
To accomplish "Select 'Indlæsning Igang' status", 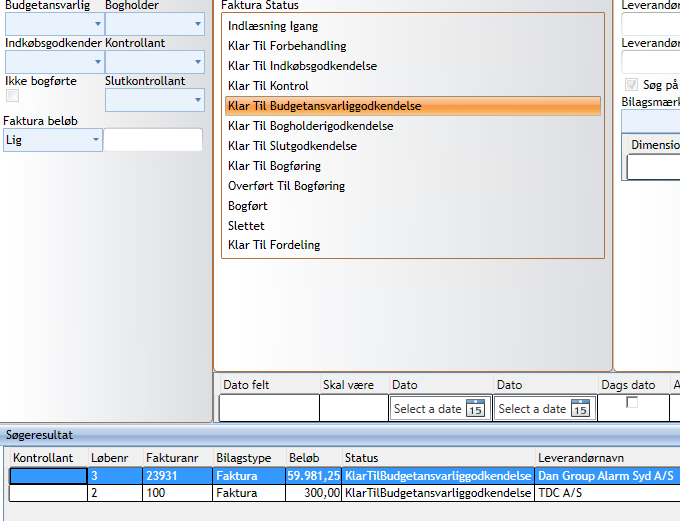I will coord(413,26).
